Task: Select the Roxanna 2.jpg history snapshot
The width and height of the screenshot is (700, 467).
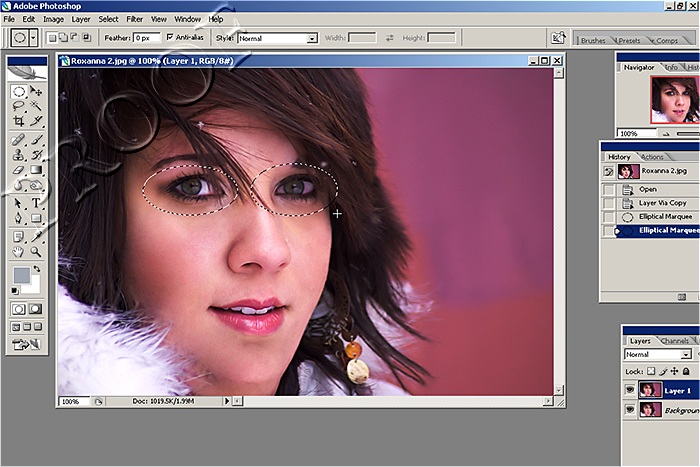Action: [650, 171]
